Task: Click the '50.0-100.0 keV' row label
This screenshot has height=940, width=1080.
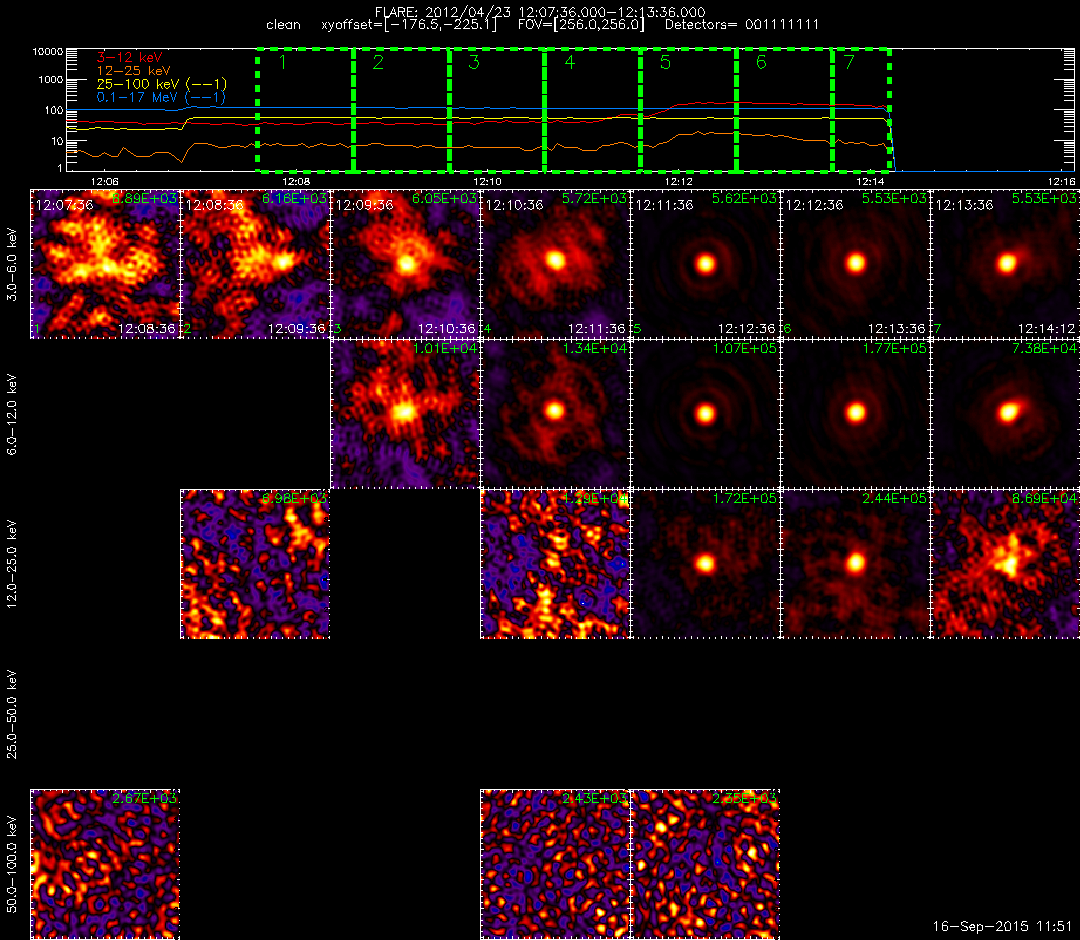Action: tap(12, 864)
